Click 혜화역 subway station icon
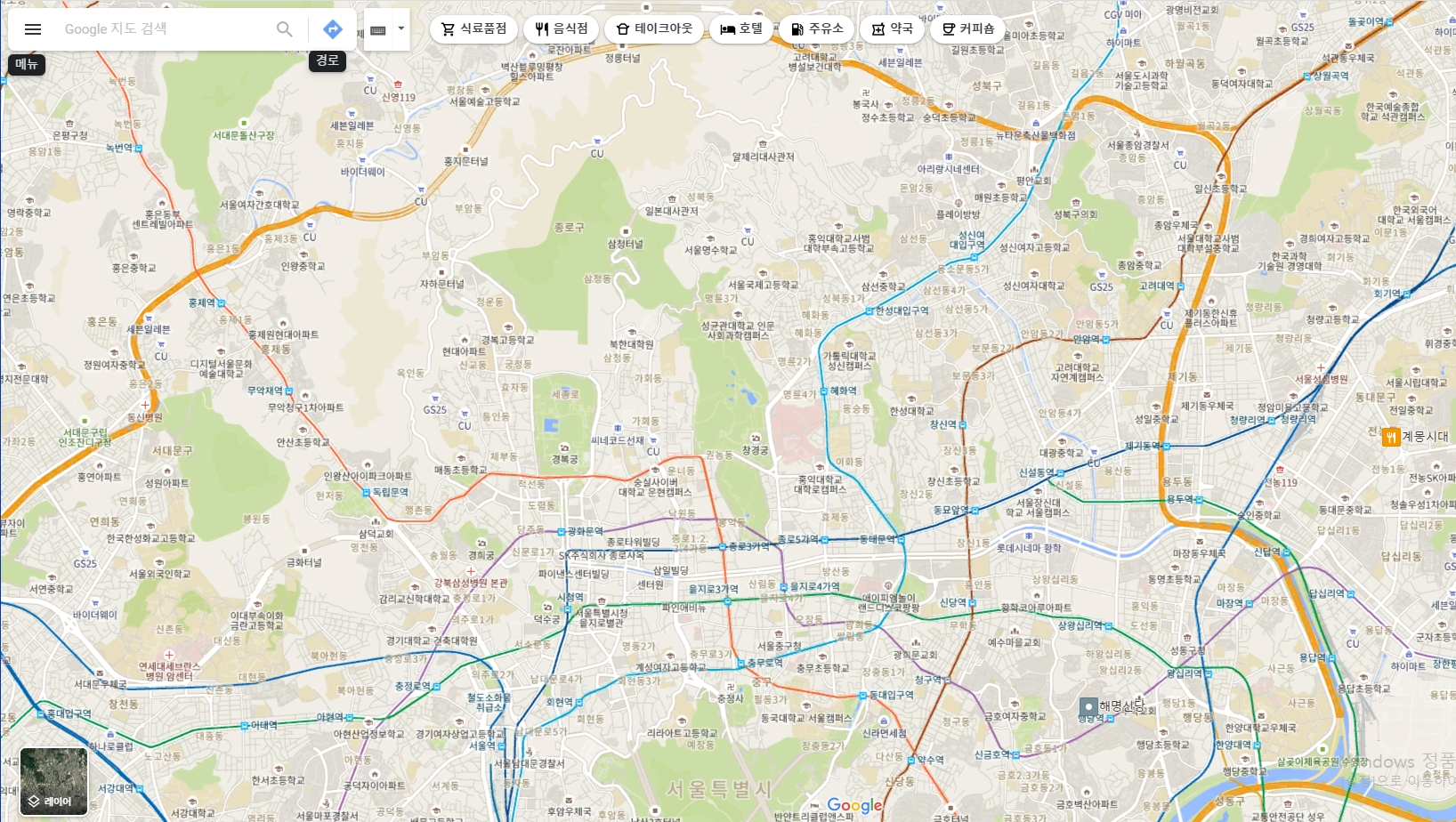Image resolution: width=1456 pixels, height=822 pixels. pyautogui.click(x=824, y=391)
